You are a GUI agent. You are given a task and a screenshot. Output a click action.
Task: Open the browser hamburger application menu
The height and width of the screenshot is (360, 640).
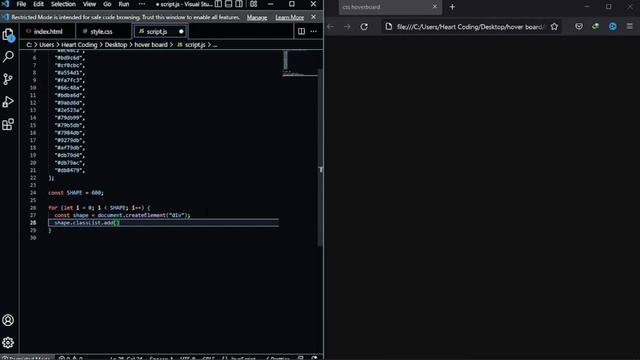coord(629,27)
